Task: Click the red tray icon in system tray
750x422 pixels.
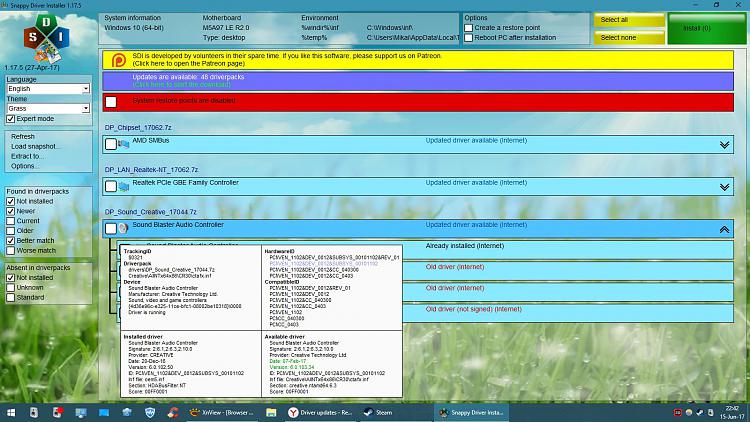Action: click(677, 412)
